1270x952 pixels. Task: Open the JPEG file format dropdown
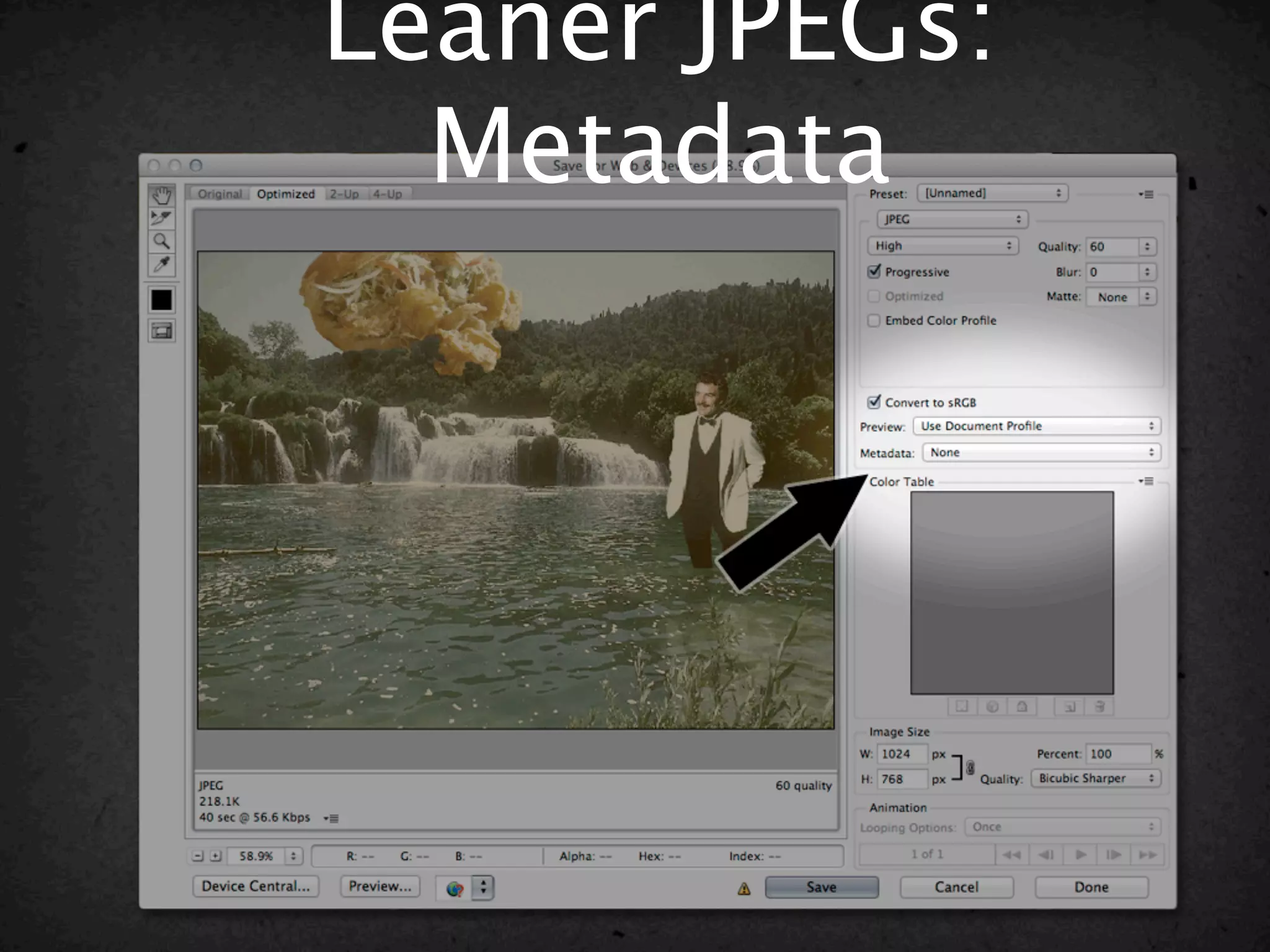tap(952, 219)
